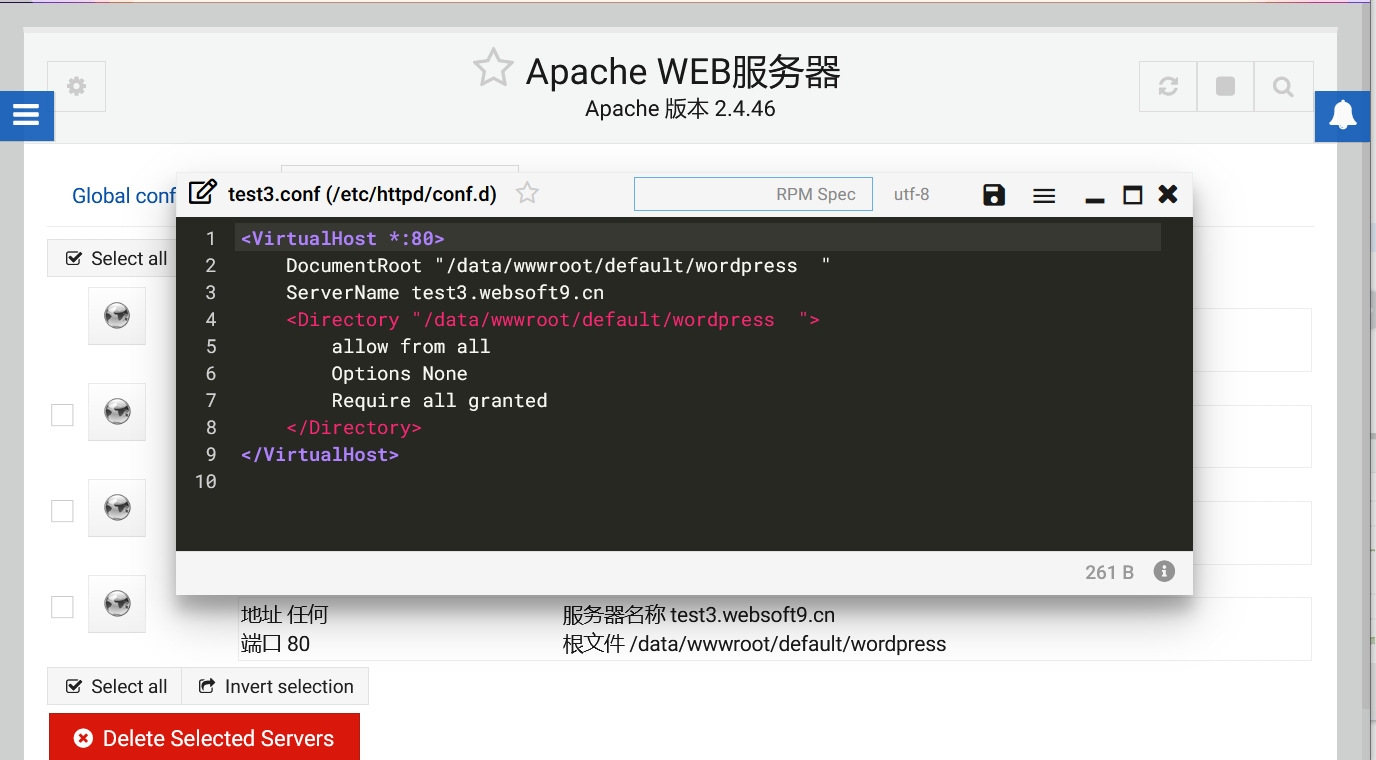Image resolution: width=1376 pixels, height=760 pixels.
Task: Open the RPM Spec syntax mode selector
Action: [x=753, y=195]
